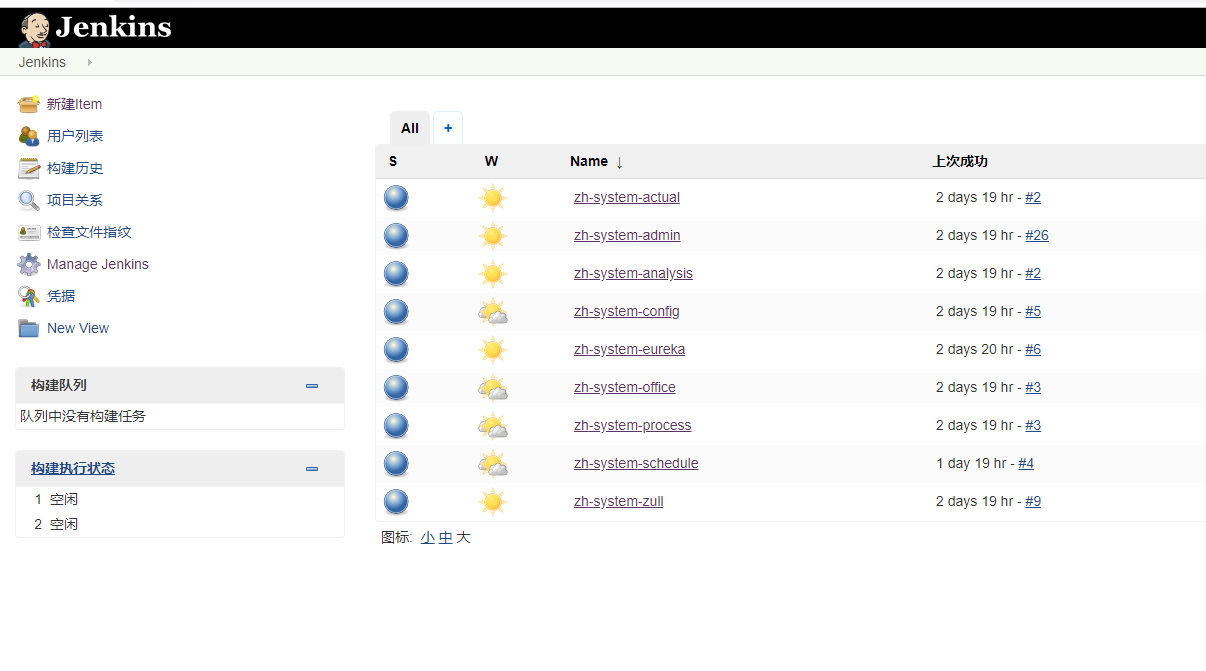This screenshot has height=671, width=1206.
Task: Open build #26 of zh-system-admin
Action: click(x=1037, y=235)
